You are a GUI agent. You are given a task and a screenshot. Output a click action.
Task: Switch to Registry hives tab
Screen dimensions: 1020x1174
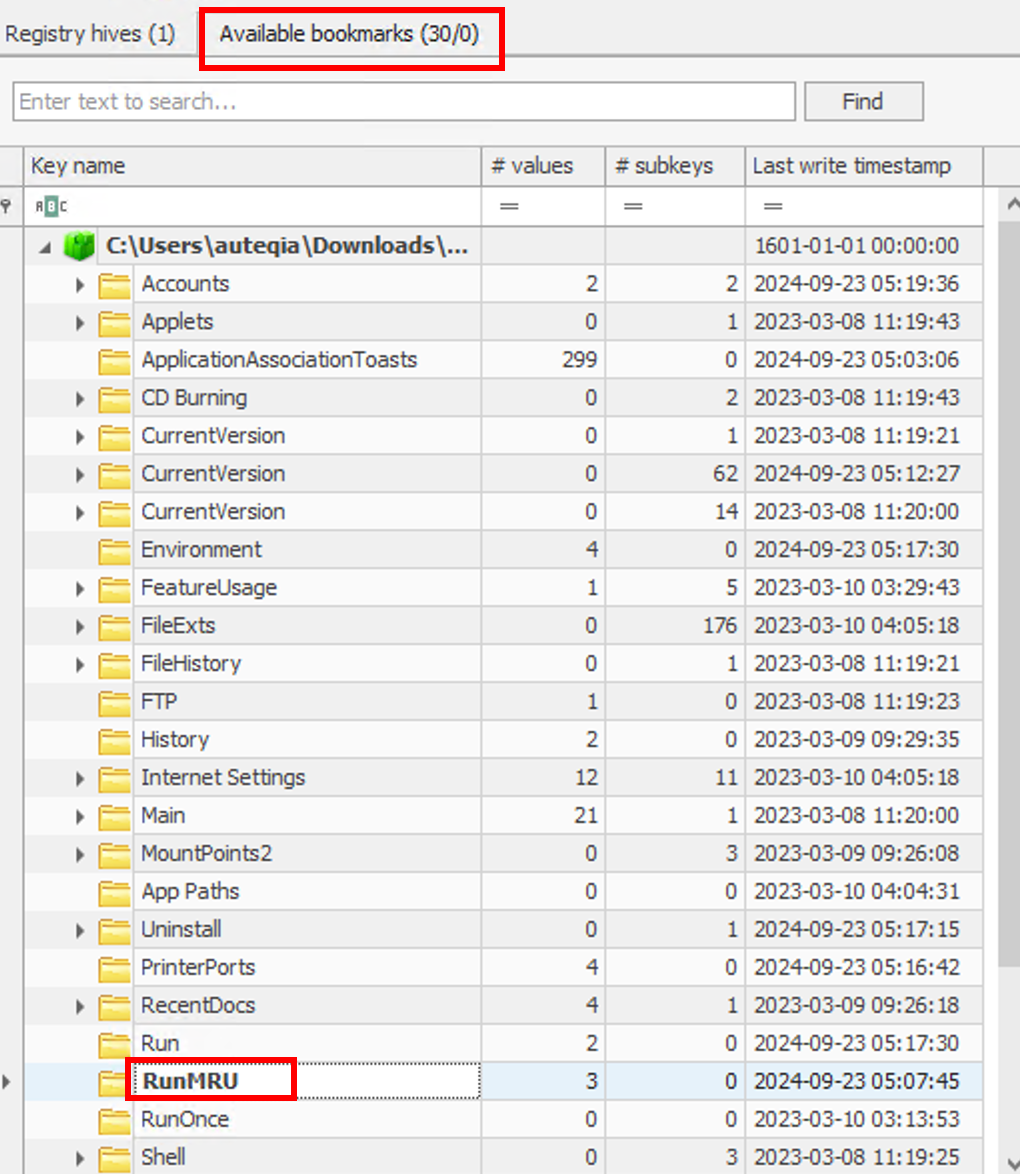[90, 34]
